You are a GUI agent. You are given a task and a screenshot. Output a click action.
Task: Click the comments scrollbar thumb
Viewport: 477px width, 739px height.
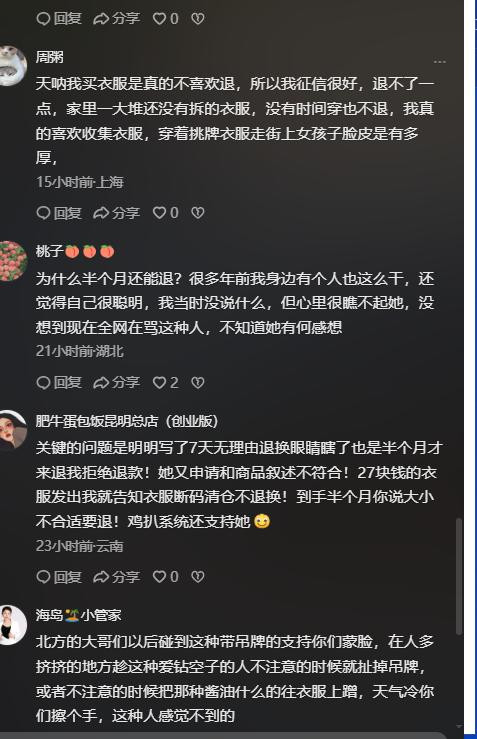pyautogui.click(x=459, y=576)
